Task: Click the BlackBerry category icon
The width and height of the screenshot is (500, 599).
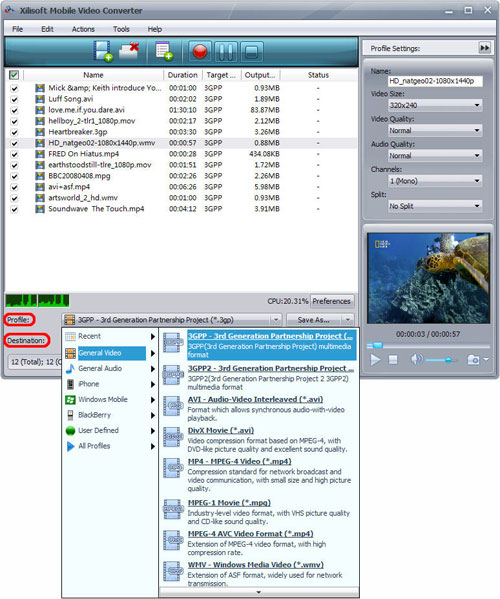Action: (71, 415)
